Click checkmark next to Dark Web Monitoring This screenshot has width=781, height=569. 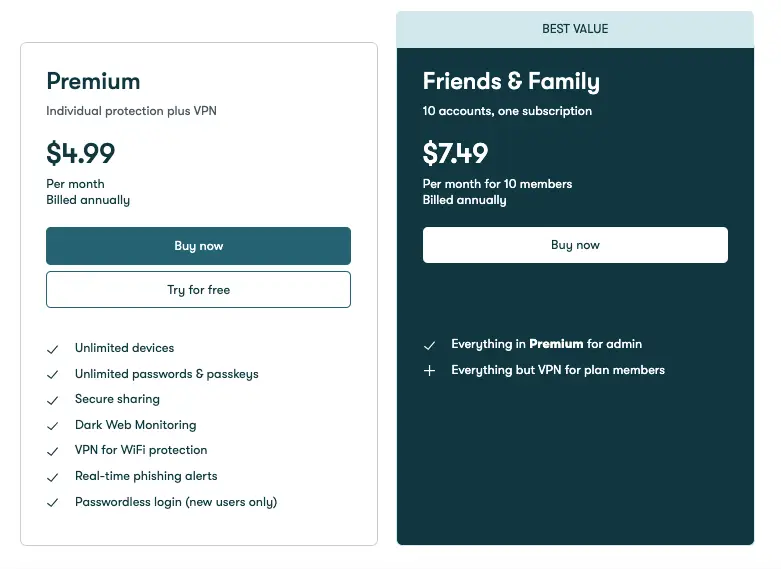point(52,426)
